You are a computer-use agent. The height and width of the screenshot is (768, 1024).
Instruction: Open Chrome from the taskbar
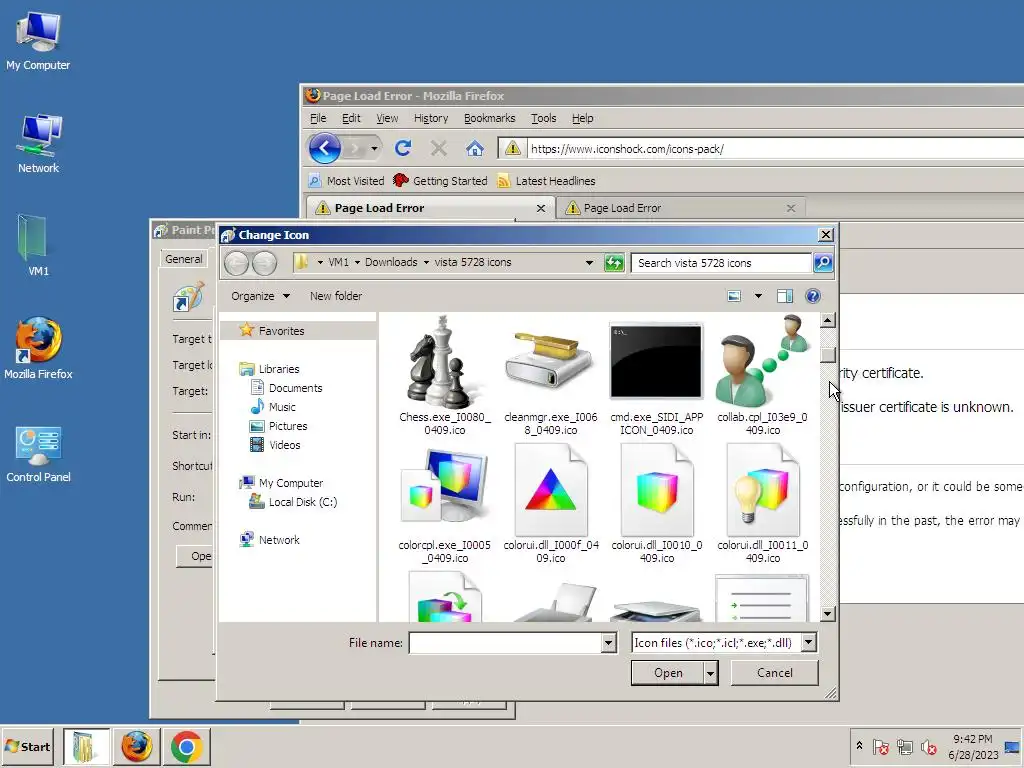(186, 746)
